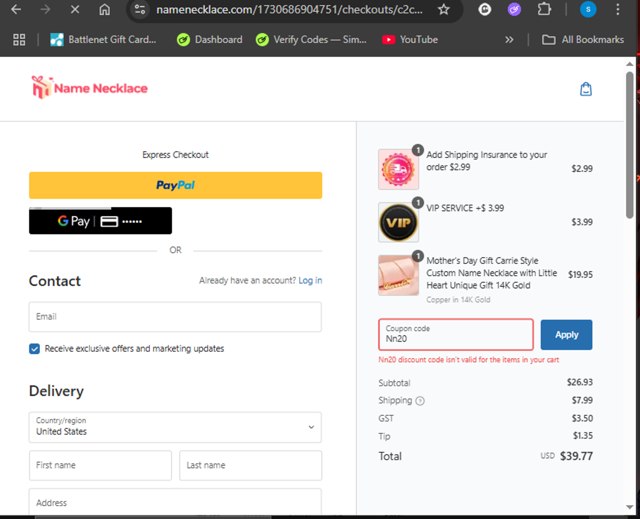640x519 pixels.
Task: Select the Copper in 14K Gold variant text
Action: [x=458, y=300]
